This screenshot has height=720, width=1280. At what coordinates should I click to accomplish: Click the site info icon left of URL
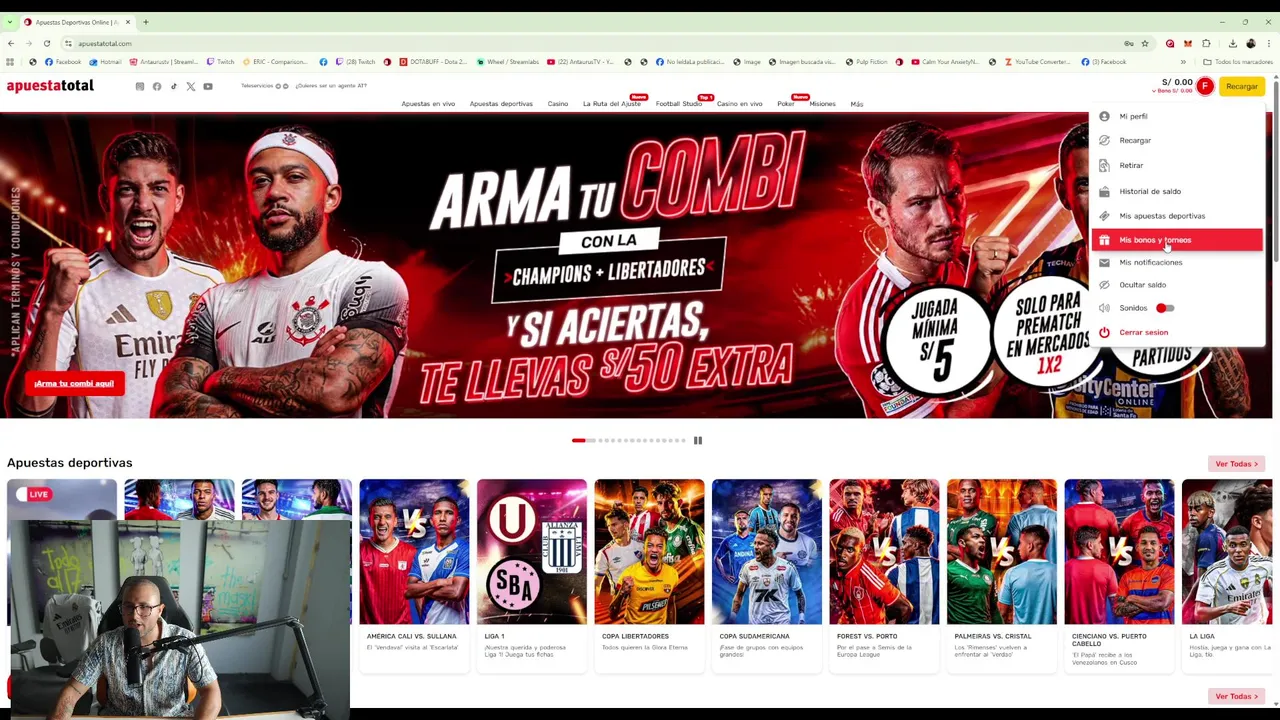pyautogui.click(x=68, y=43)
